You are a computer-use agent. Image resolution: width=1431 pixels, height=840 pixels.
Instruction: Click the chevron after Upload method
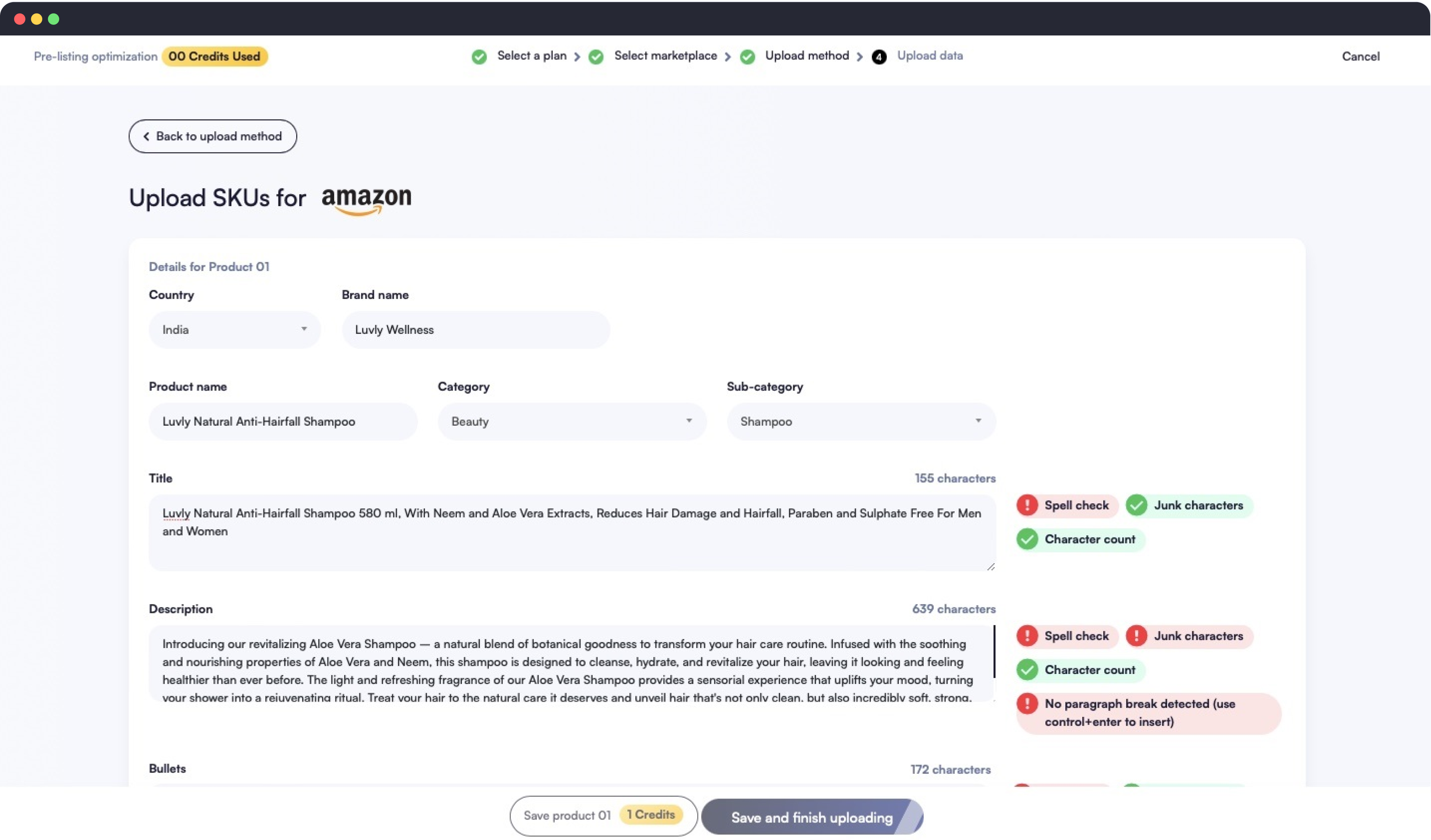[860, 57]
